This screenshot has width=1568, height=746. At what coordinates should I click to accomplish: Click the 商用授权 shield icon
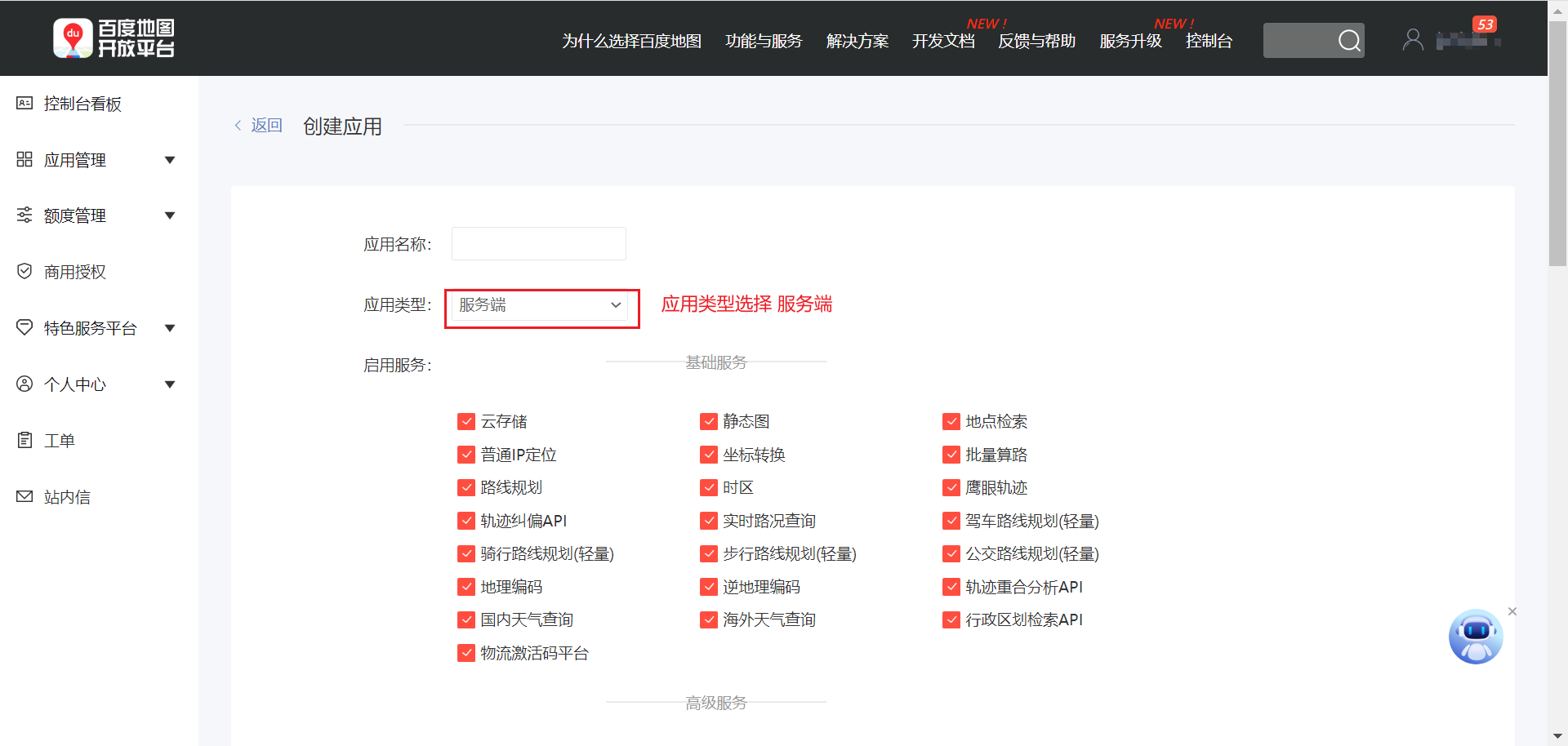(x=24, y=271)
